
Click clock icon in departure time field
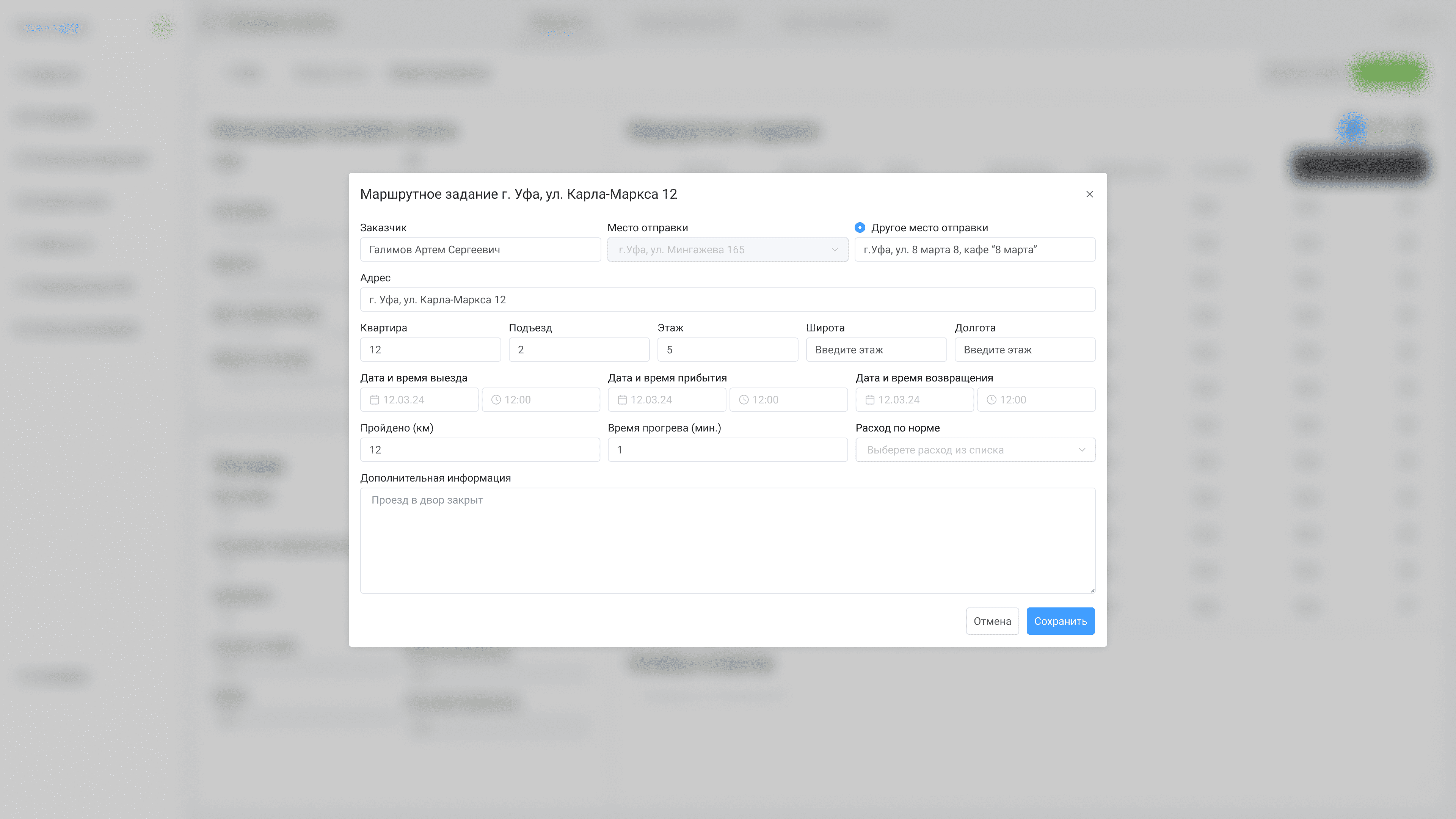[496, 400]
